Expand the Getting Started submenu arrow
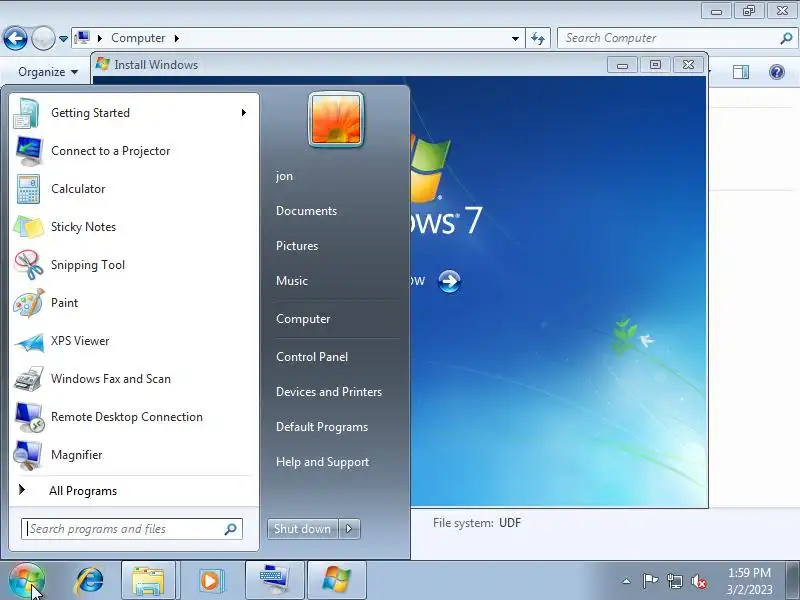The image size is (800, 600). point(244,113)
